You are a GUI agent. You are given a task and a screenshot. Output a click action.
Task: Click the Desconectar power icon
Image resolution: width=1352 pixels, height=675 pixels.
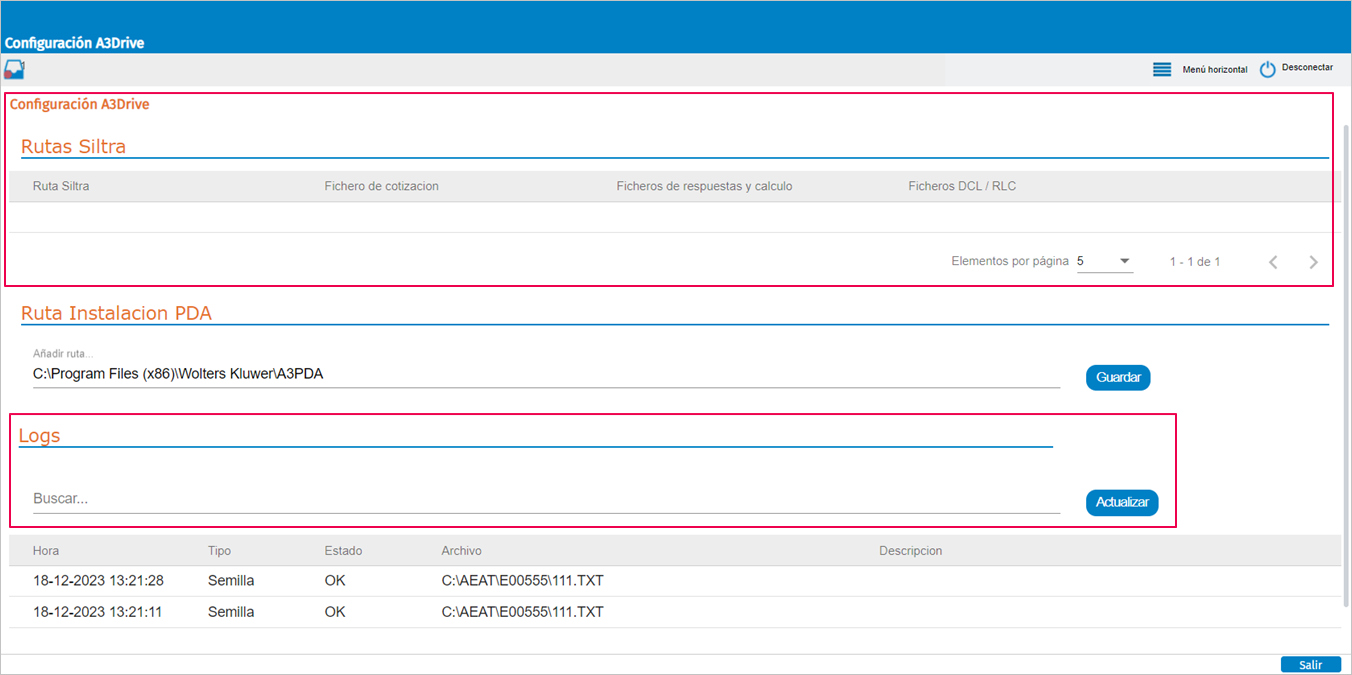coord(1268,69)
